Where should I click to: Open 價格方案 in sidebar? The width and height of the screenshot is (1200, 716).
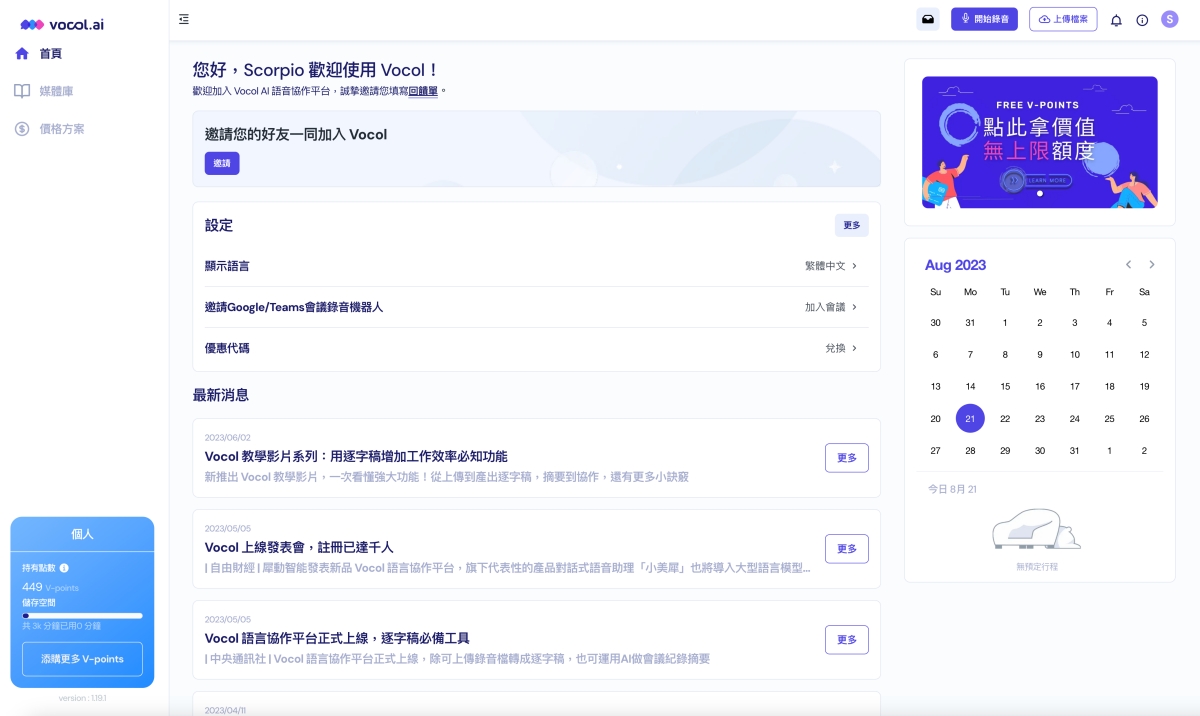coord(62,129)
